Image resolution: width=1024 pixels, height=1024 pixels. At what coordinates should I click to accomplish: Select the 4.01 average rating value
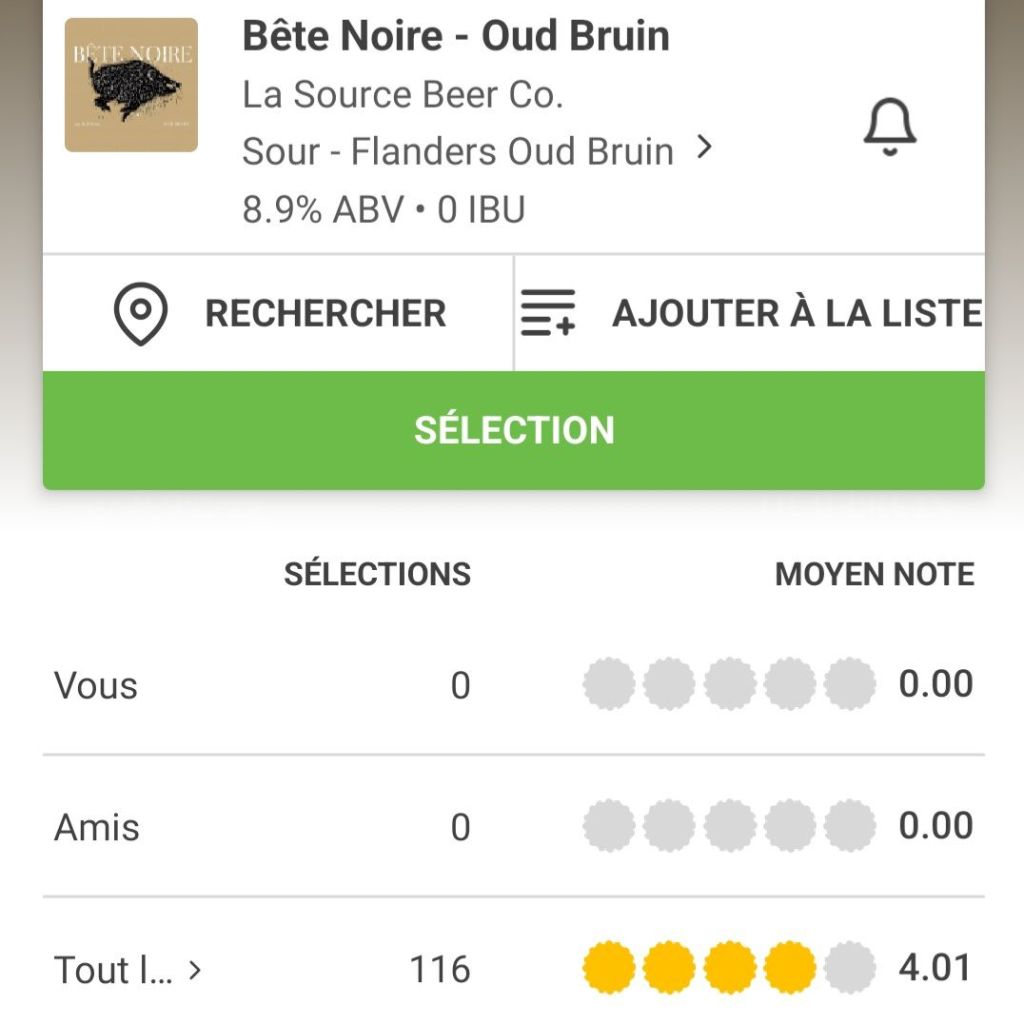(x=935, y=968)
